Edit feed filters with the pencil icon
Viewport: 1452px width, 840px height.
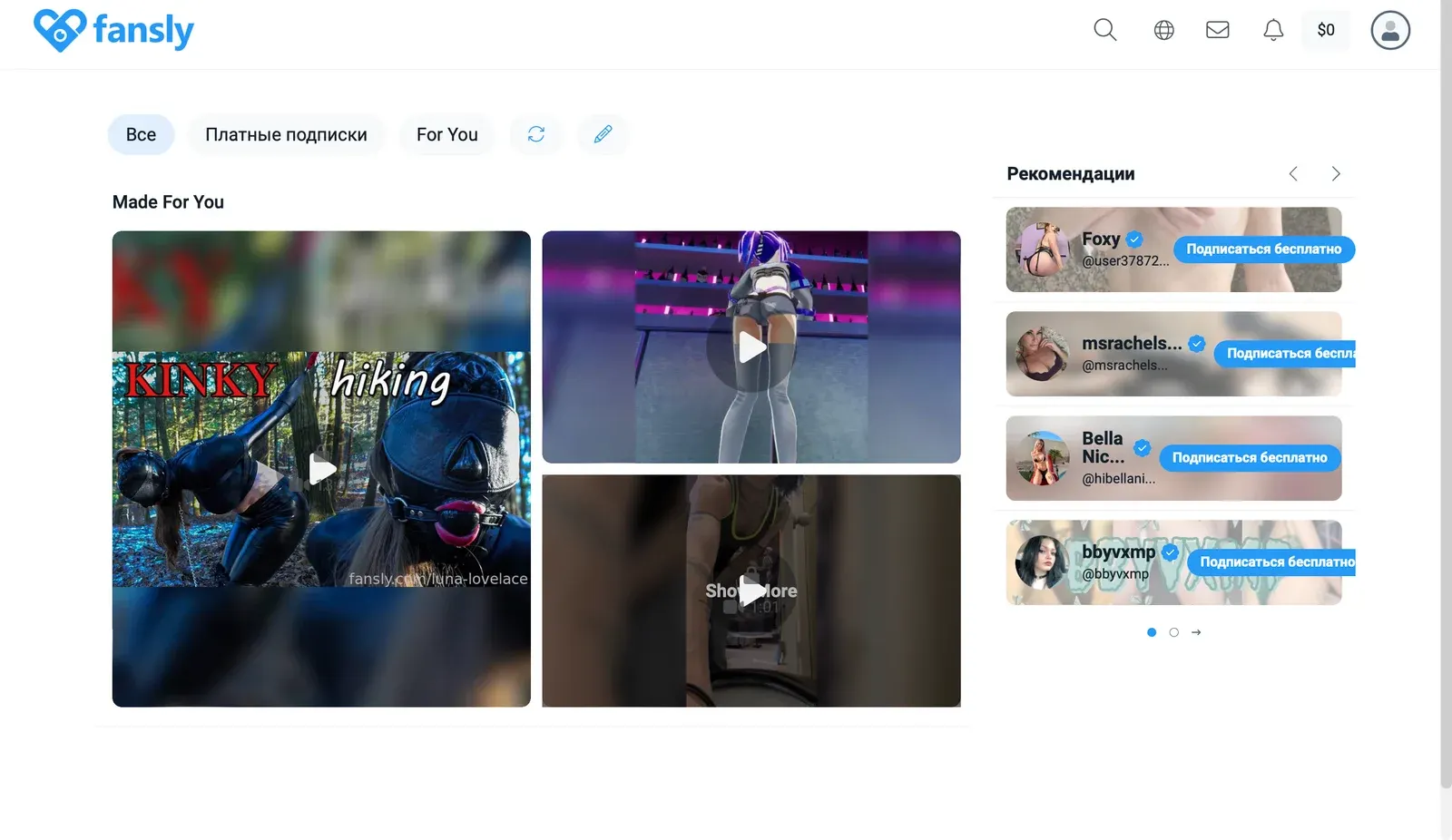pos(603,134)
